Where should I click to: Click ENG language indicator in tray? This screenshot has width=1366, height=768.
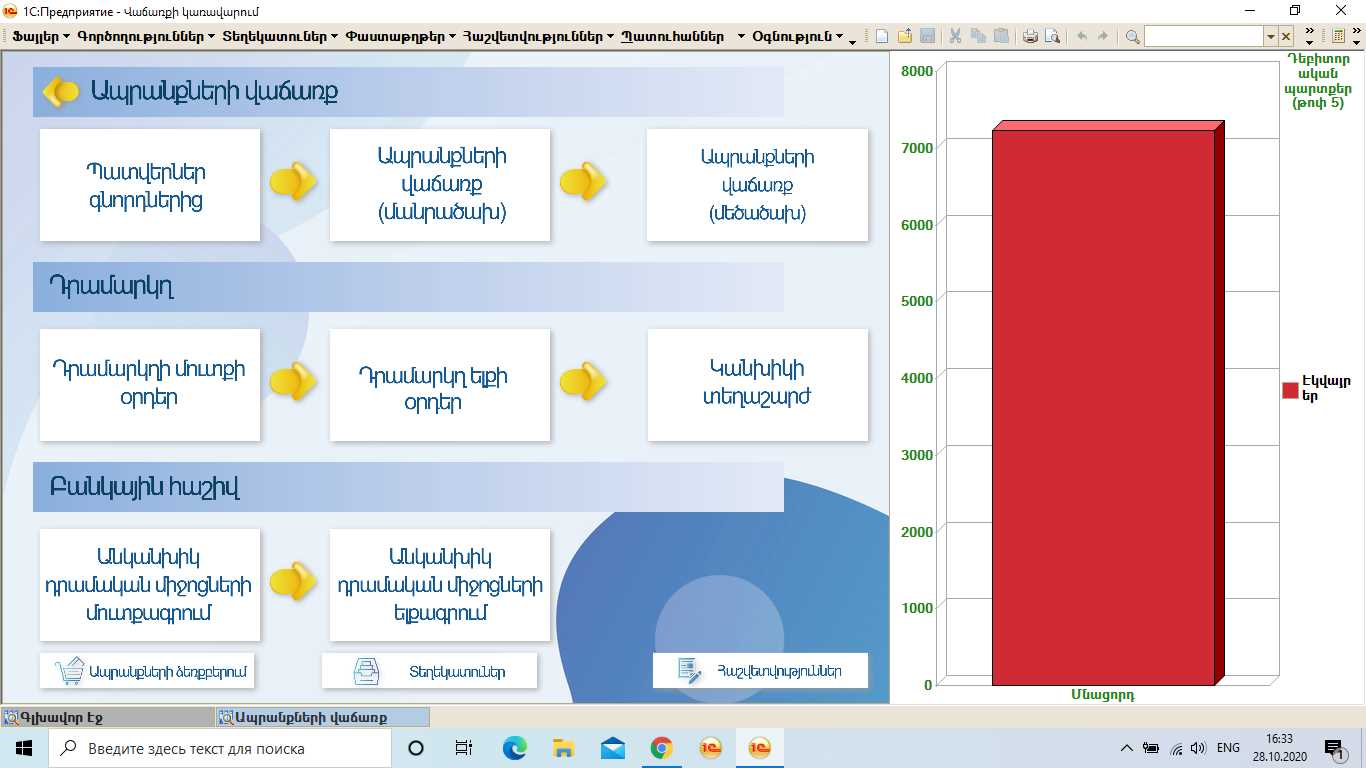[x=1228, y=748]
